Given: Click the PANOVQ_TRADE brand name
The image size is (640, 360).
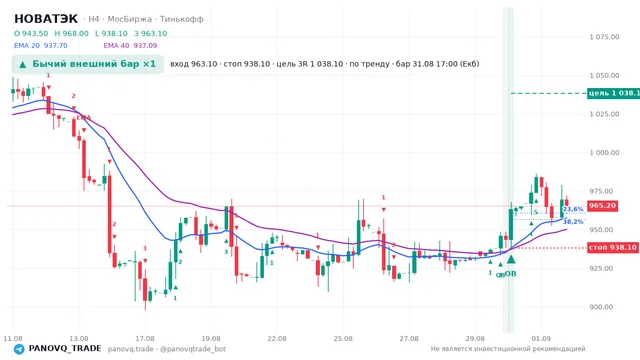Looking at the screenshot, I should tap(65, 349).
